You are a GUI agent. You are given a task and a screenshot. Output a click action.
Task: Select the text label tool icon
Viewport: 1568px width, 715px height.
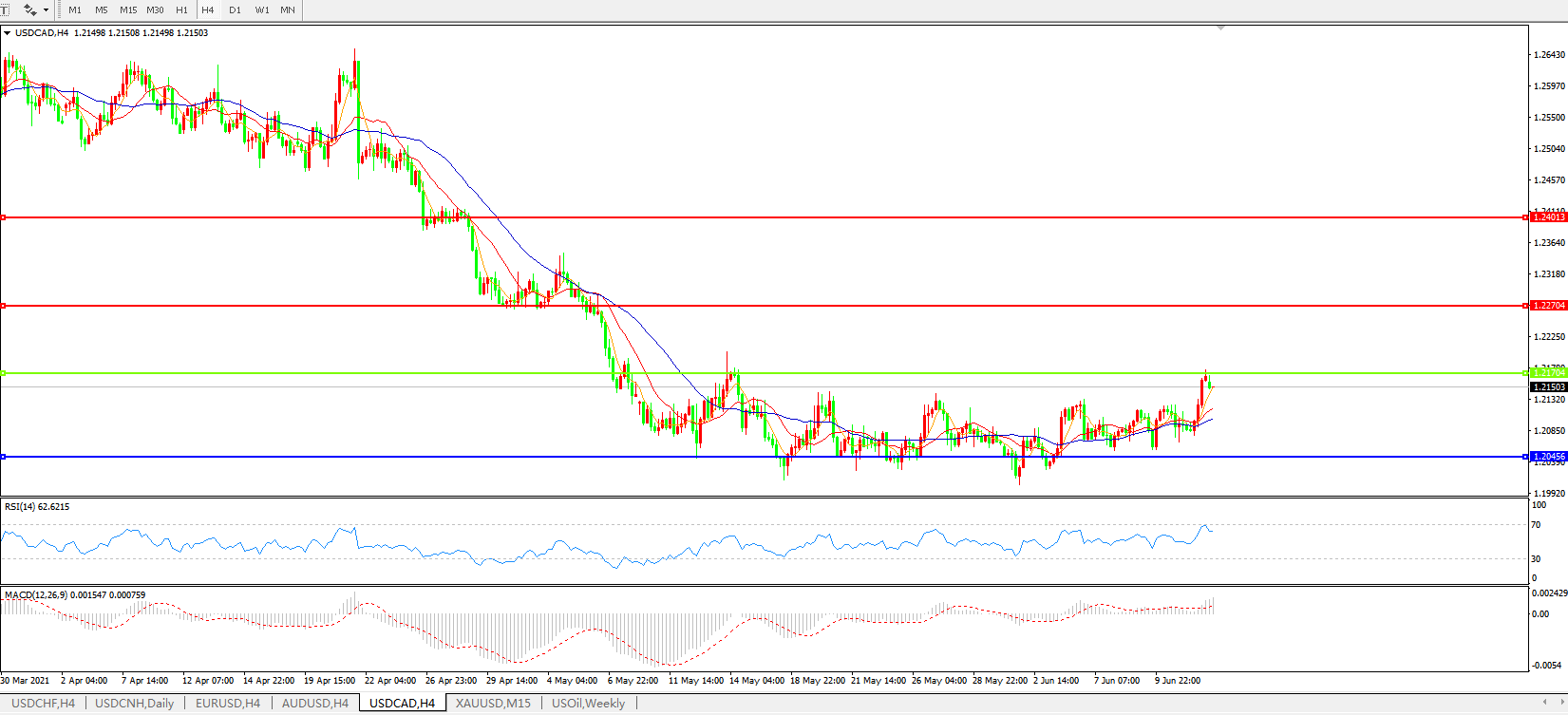pyautogui.click(x=5, y=9)
